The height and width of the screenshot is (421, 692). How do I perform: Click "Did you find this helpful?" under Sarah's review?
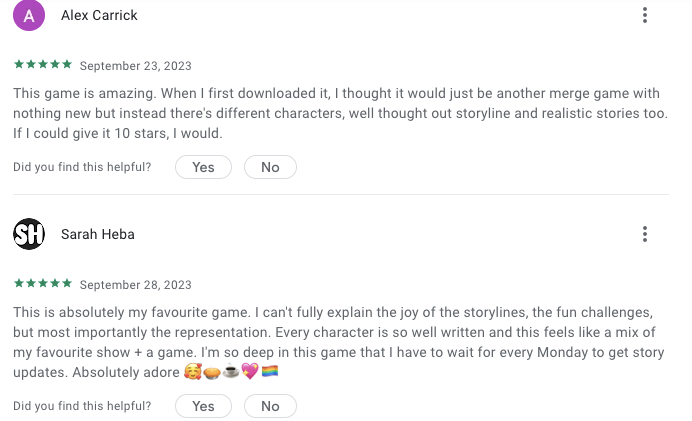tap(82, 406)
